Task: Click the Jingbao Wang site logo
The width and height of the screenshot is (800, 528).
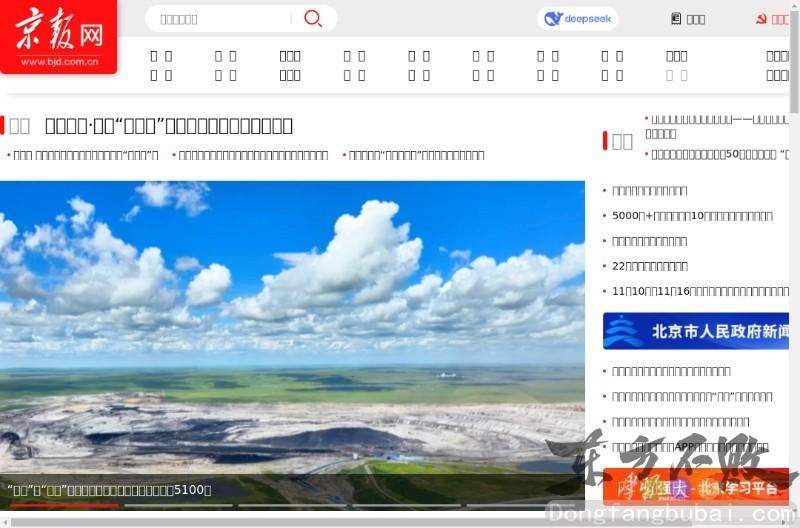Action: click(x=58, y=37)
